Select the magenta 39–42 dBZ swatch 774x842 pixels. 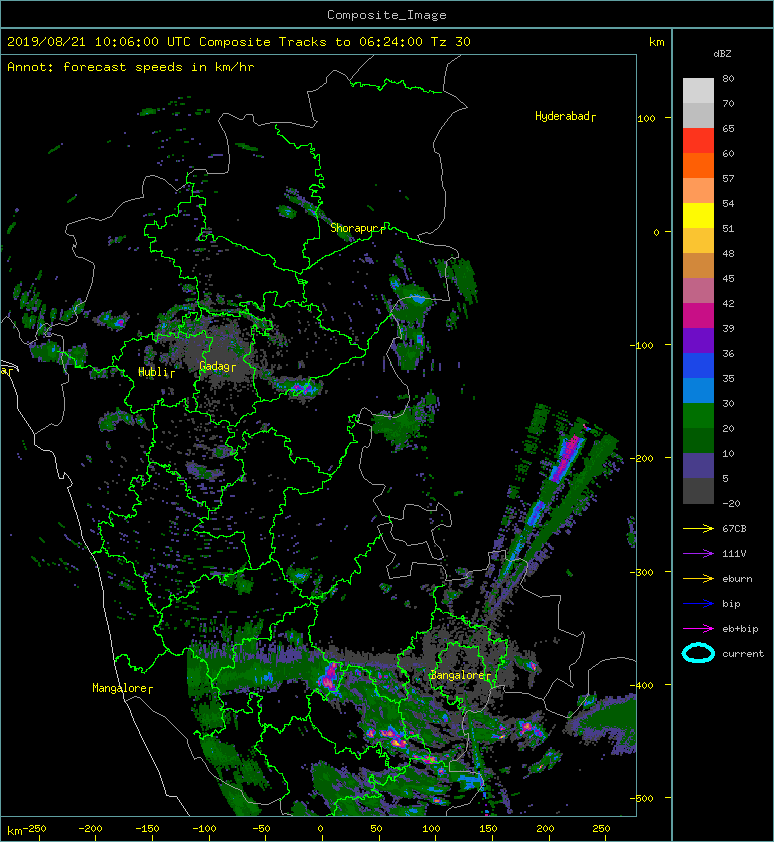click(x=698, y=316)
